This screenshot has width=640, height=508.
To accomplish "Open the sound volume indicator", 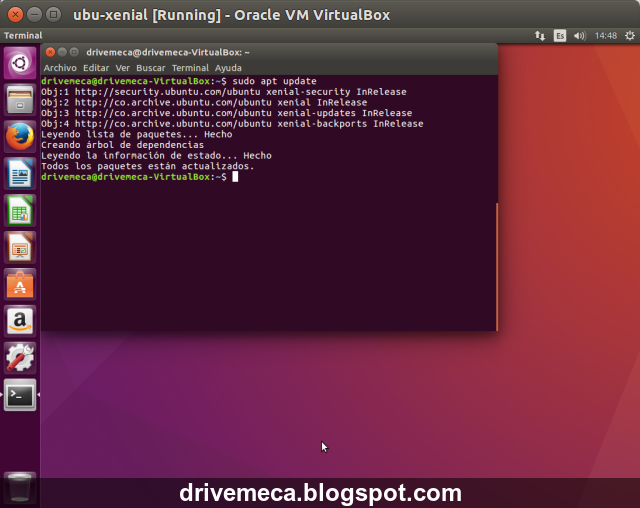I will [x=580, y=35].
